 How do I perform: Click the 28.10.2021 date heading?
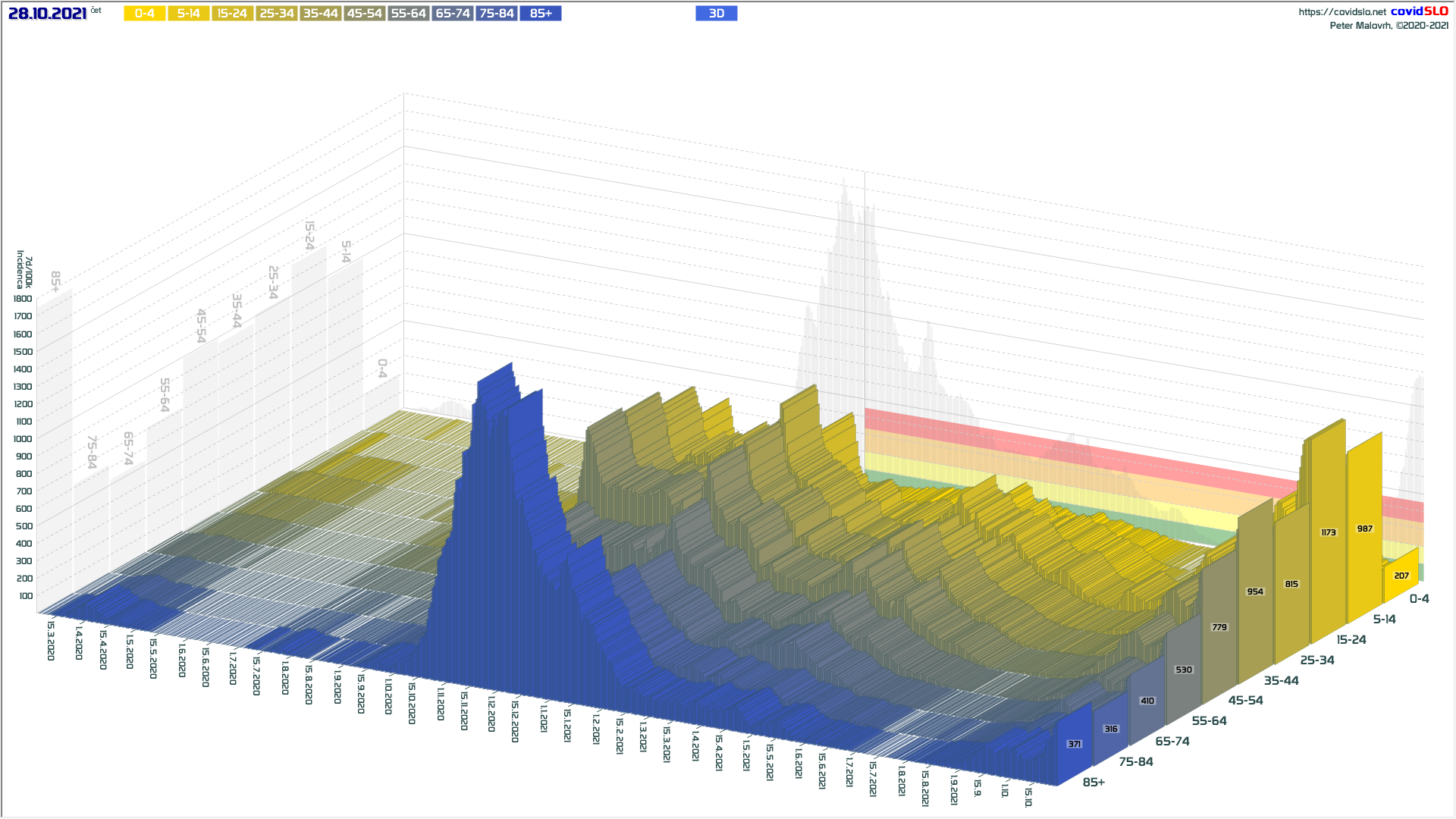(x=47, y=14)
